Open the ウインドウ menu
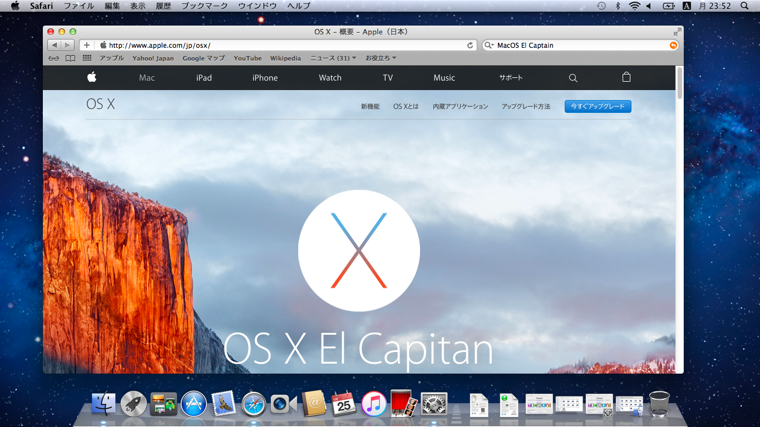This screenshot has width=760, height=427. (257, 6)
